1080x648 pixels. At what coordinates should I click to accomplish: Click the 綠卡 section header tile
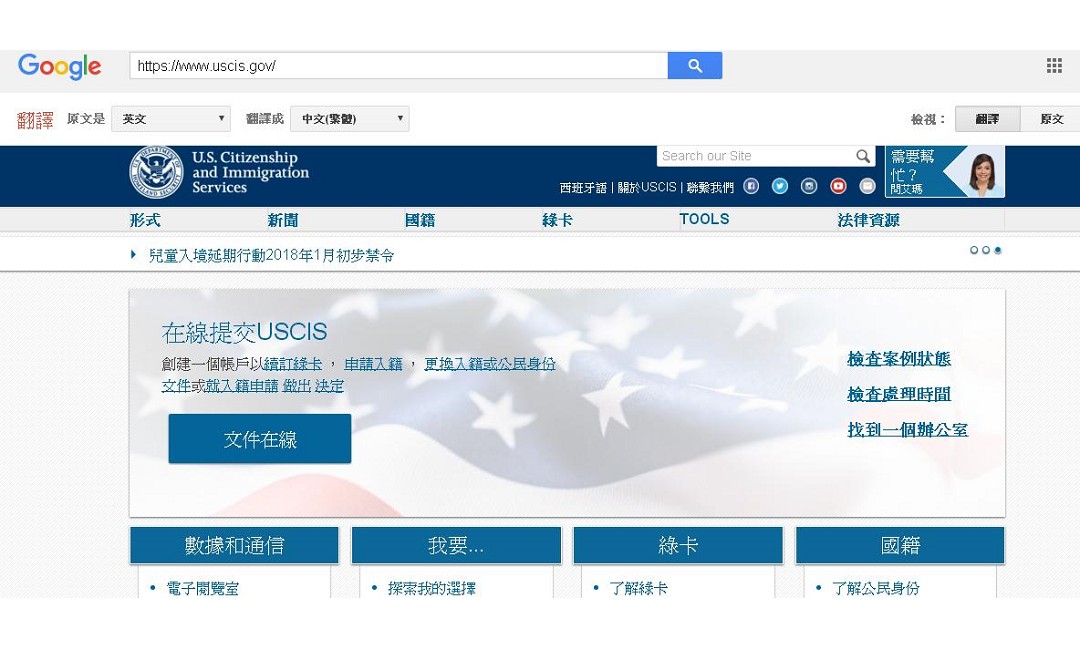(678, 545)
